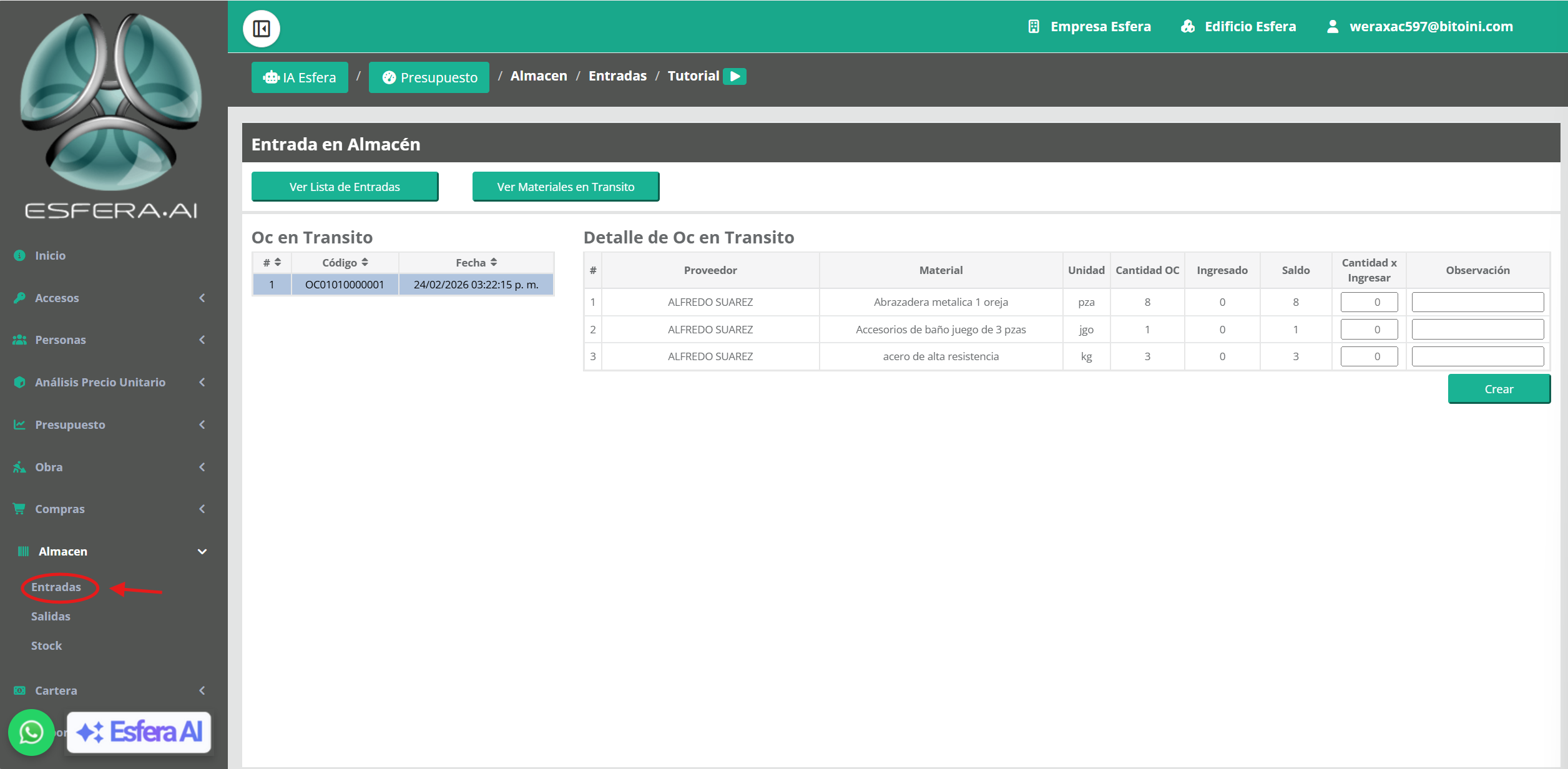The image size is (1568, 769).
Task: Click the Compras cart icon
Action: click(19, 509)
